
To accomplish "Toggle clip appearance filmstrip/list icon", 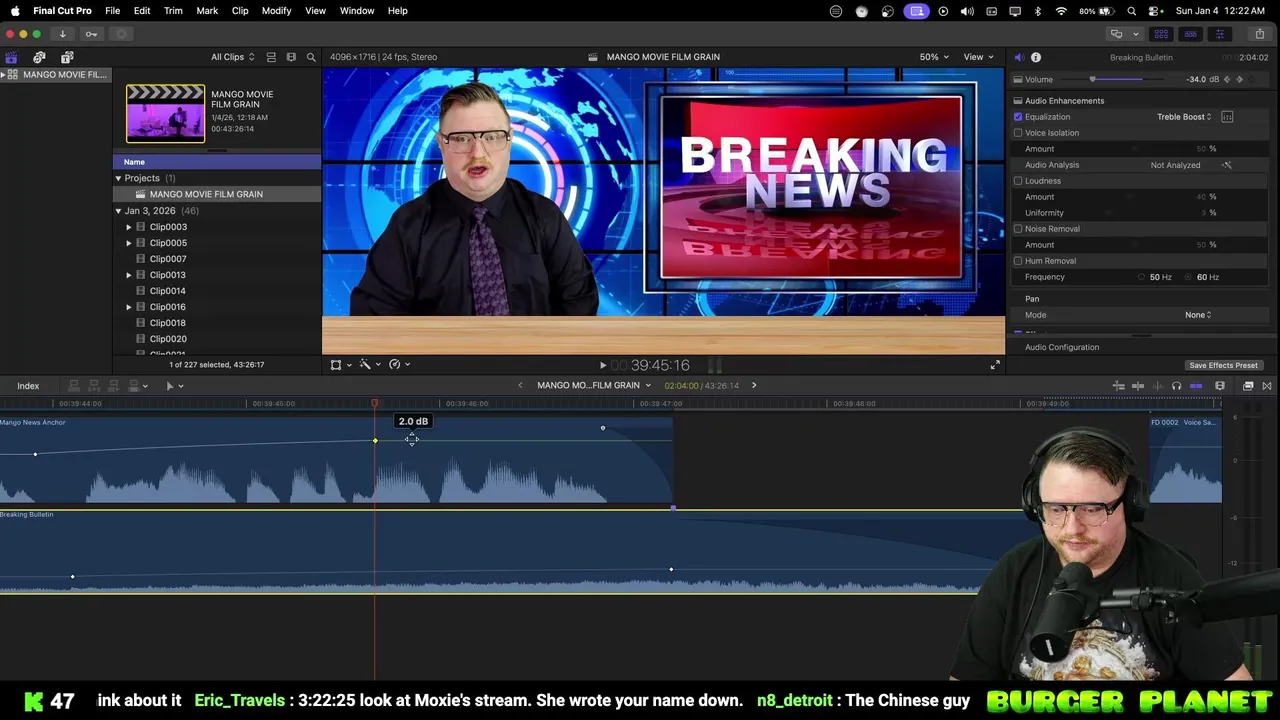I will point(272,57).
